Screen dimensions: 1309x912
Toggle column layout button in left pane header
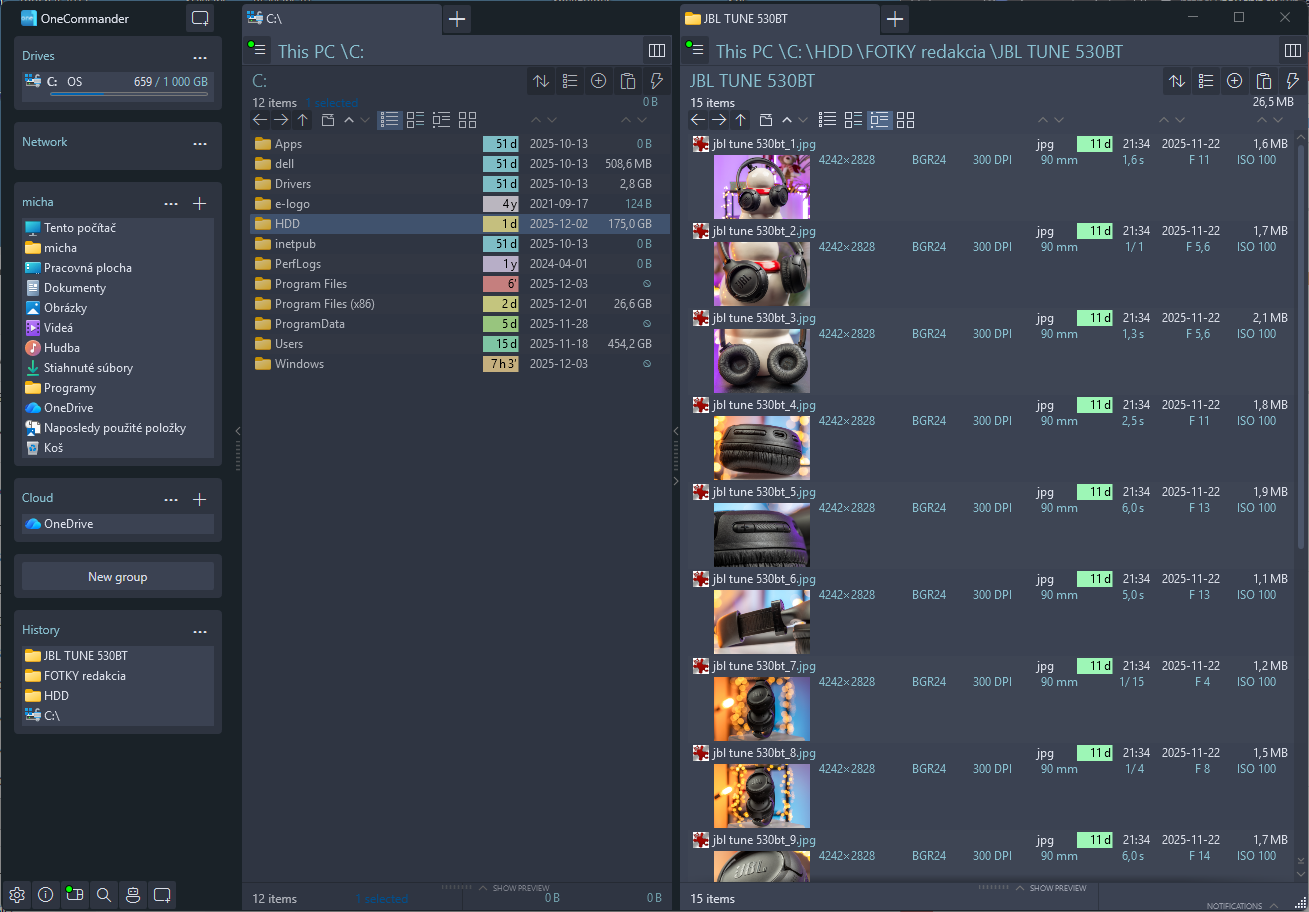657,50
